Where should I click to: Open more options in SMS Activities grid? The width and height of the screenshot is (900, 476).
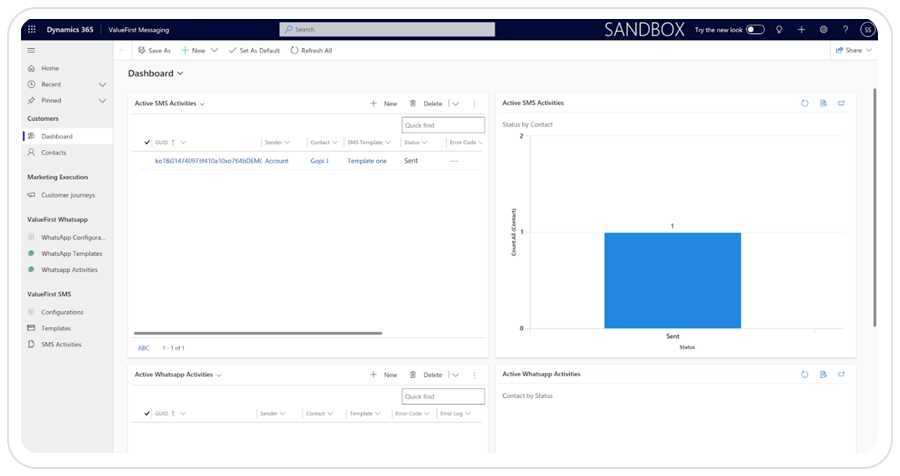tap(474, 104)
